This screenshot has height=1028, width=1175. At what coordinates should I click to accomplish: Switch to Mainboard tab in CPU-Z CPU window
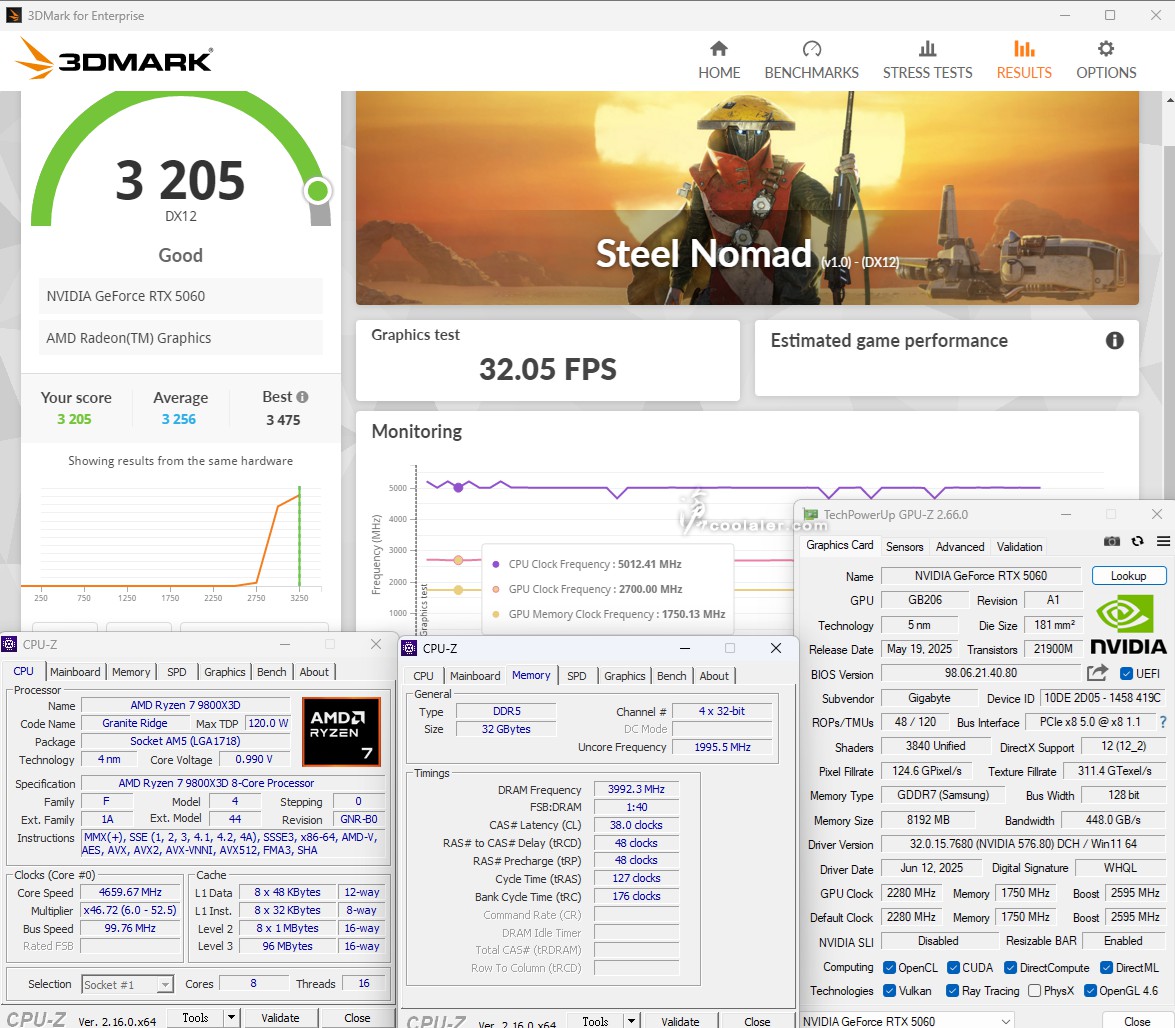tap(75, 672)
